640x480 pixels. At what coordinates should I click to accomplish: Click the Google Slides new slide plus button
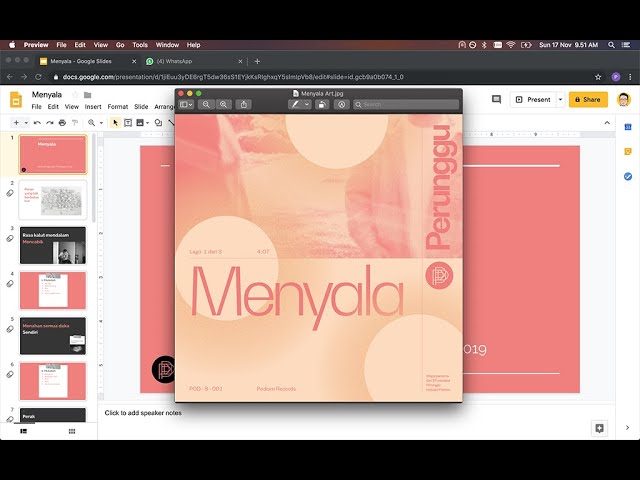[16, 122]
